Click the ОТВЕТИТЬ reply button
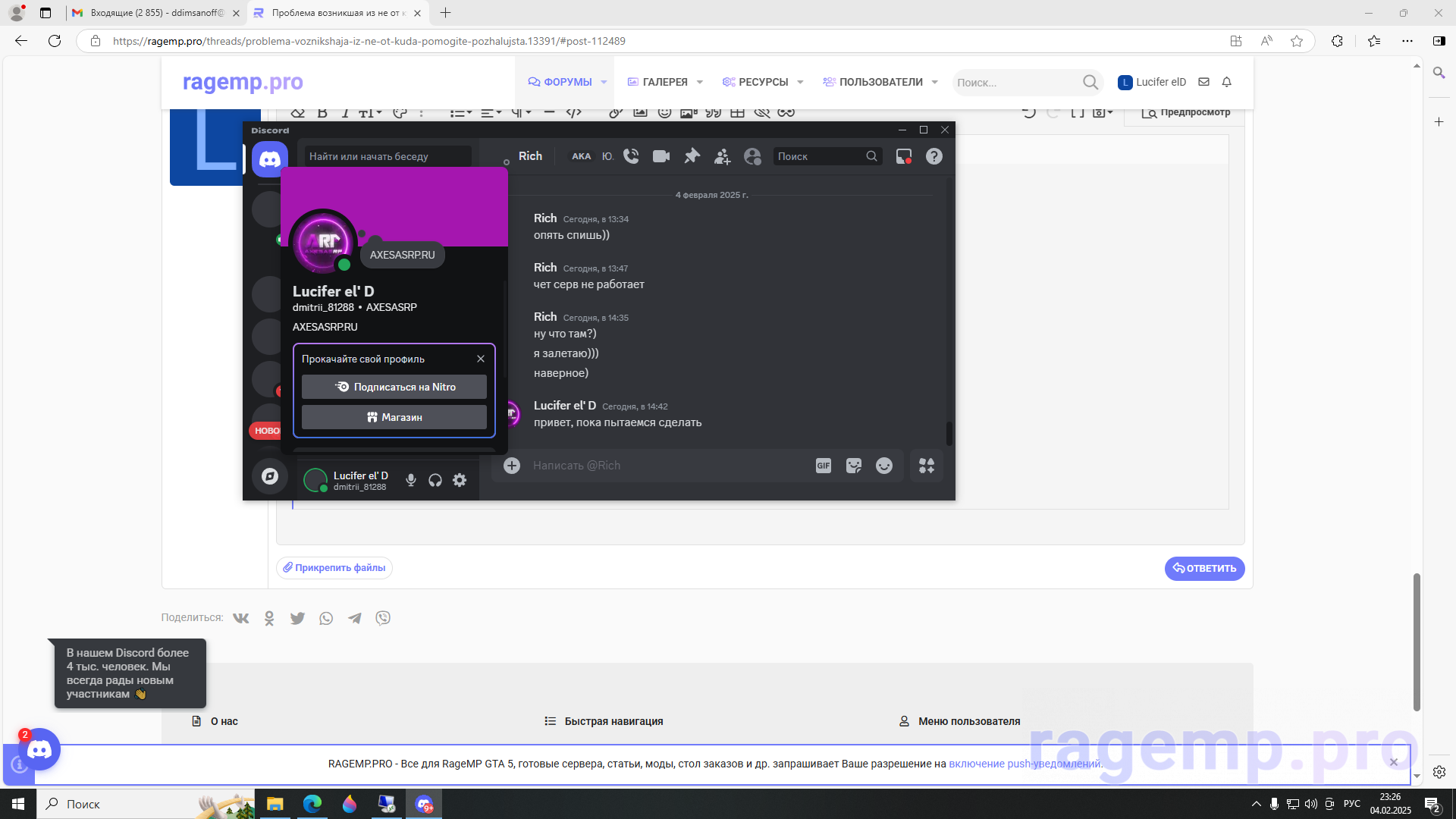The height and width of the screenshot is (819, 1456). pyautogui.click(x=1204, y=568)
